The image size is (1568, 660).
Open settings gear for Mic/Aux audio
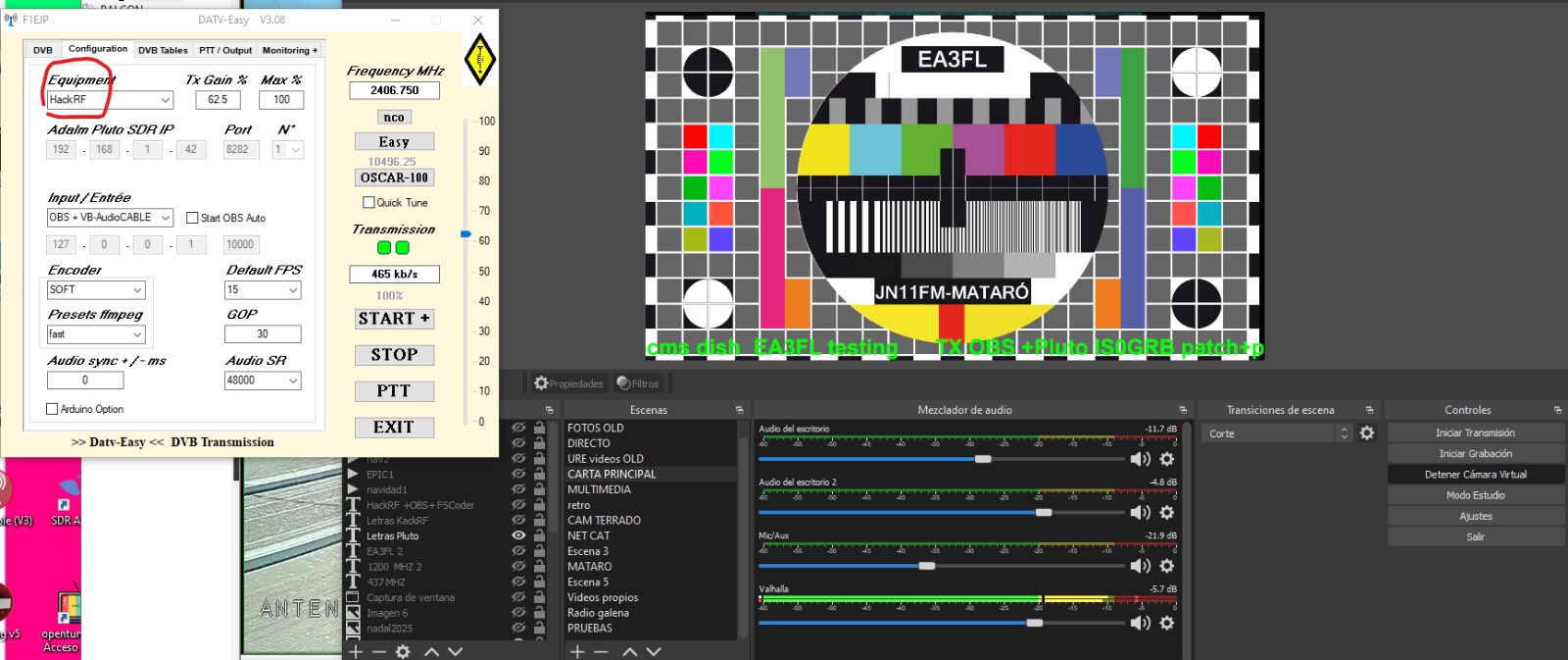coord(1166,566)
